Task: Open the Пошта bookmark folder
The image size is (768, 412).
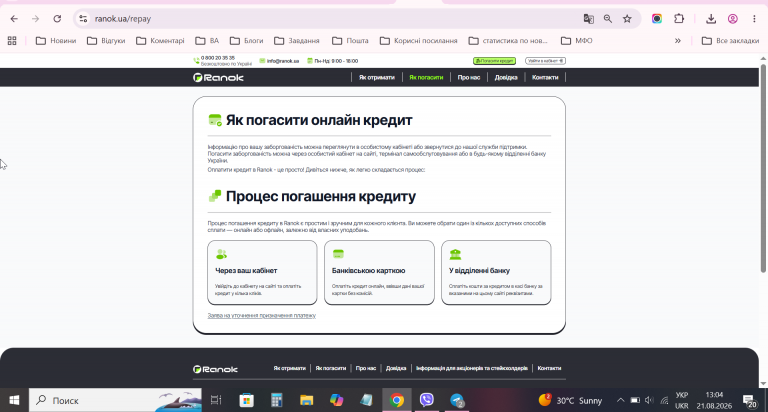Action: (350, 41)
